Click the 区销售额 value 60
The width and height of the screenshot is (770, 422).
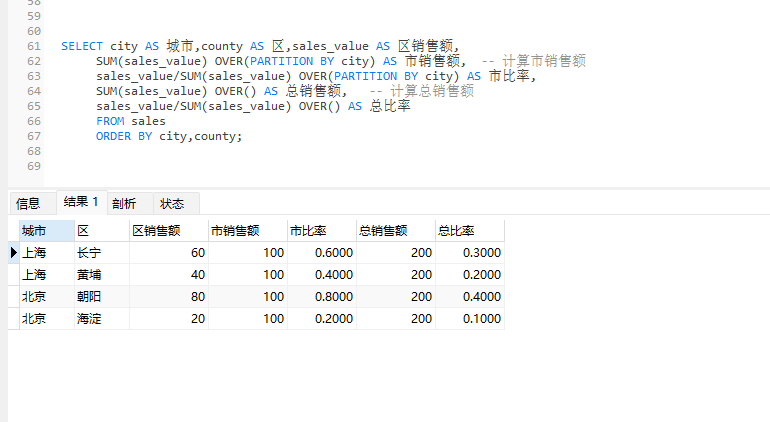pyautogui.click(x=169, y=253)
